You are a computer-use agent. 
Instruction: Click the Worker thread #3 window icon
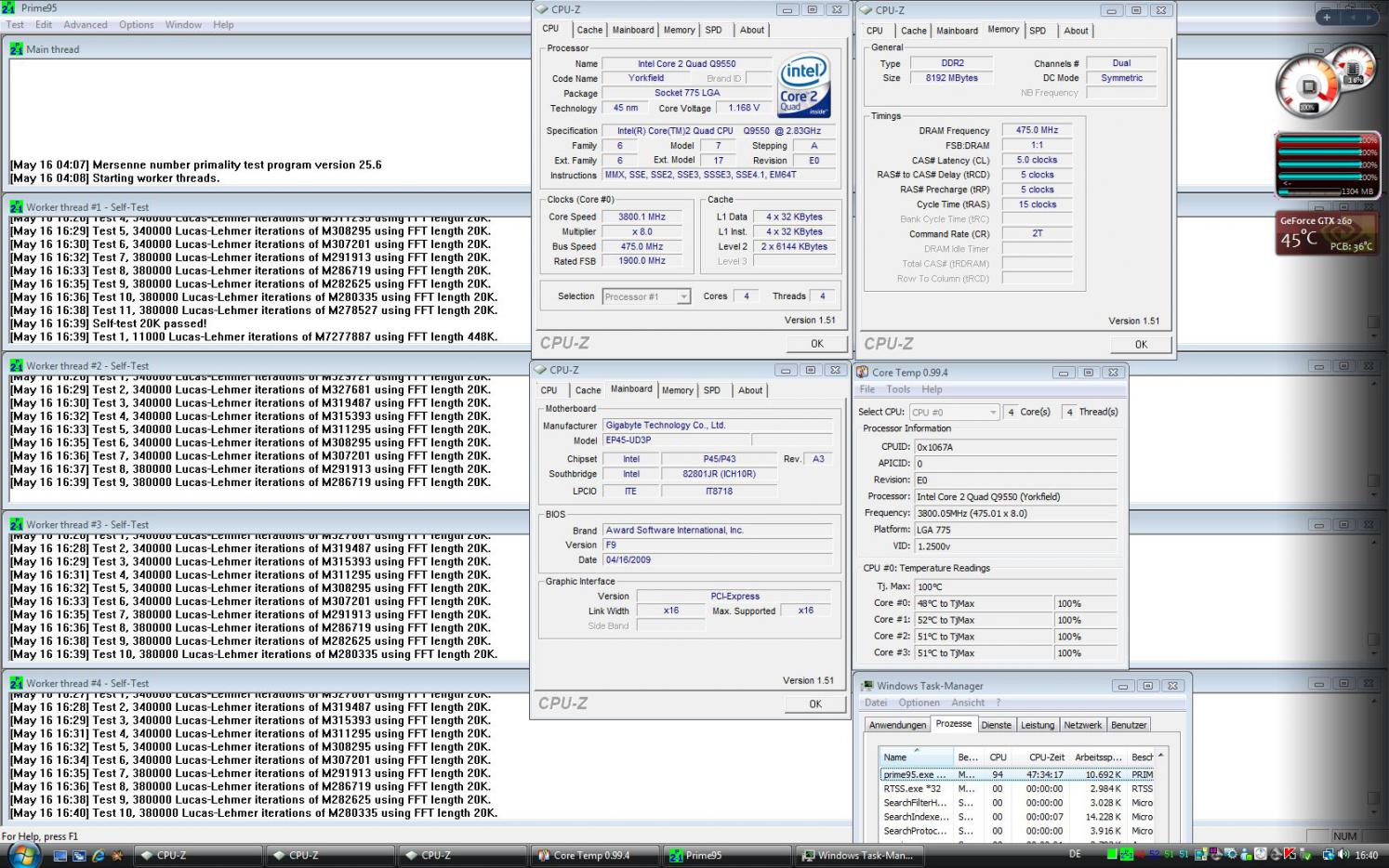tap(16, 525)
